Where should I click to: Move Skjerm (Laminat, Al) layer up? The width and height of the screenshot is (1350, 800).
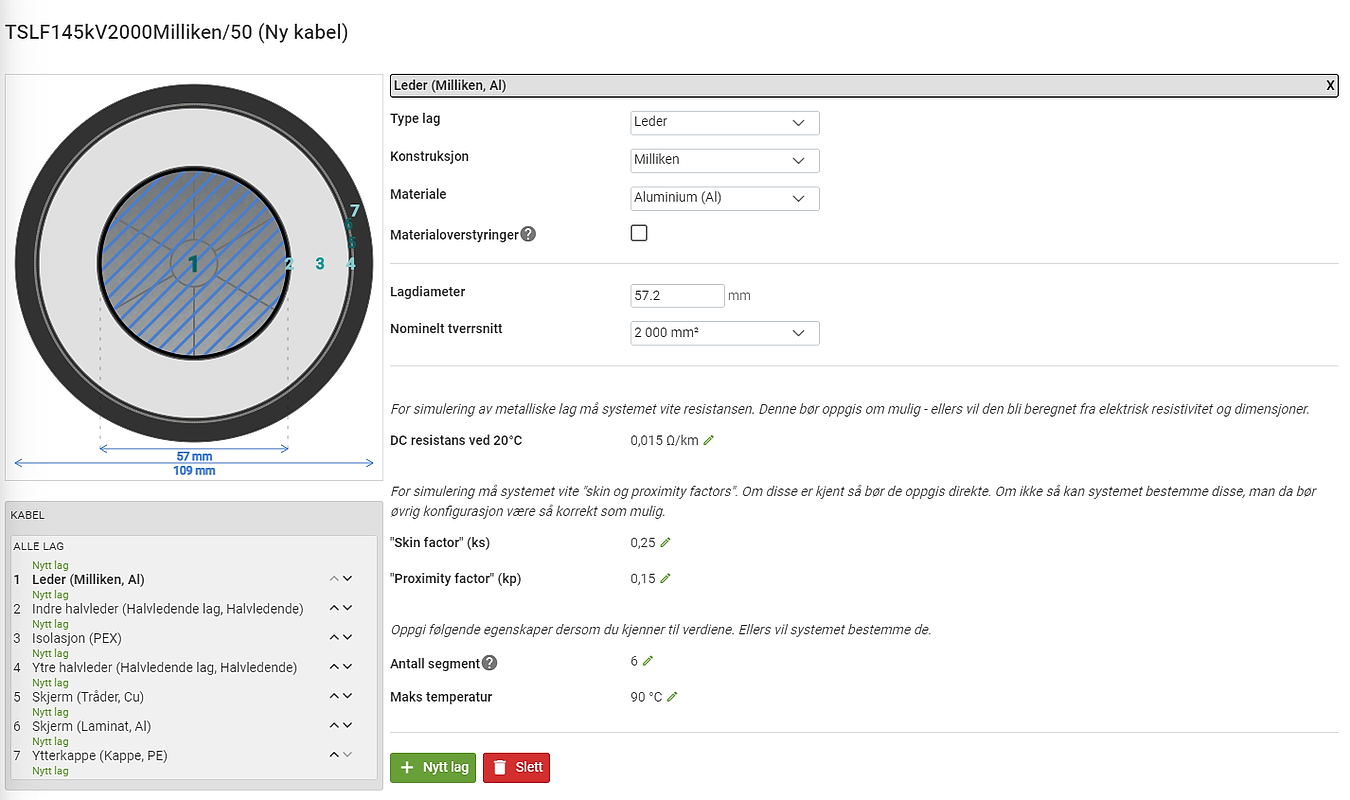pyautogui.click(x=335, y=725)
